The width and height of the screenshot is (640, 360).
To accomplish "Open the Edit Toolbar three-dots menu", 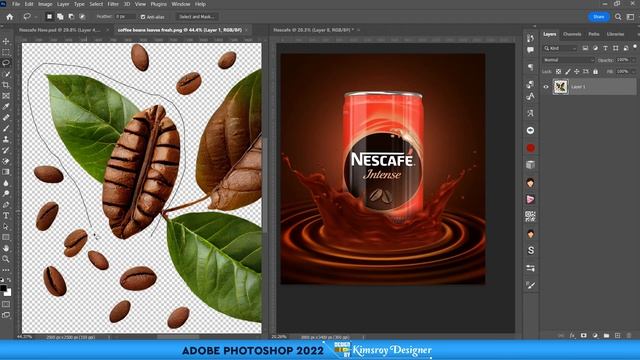I will point(6,270).
